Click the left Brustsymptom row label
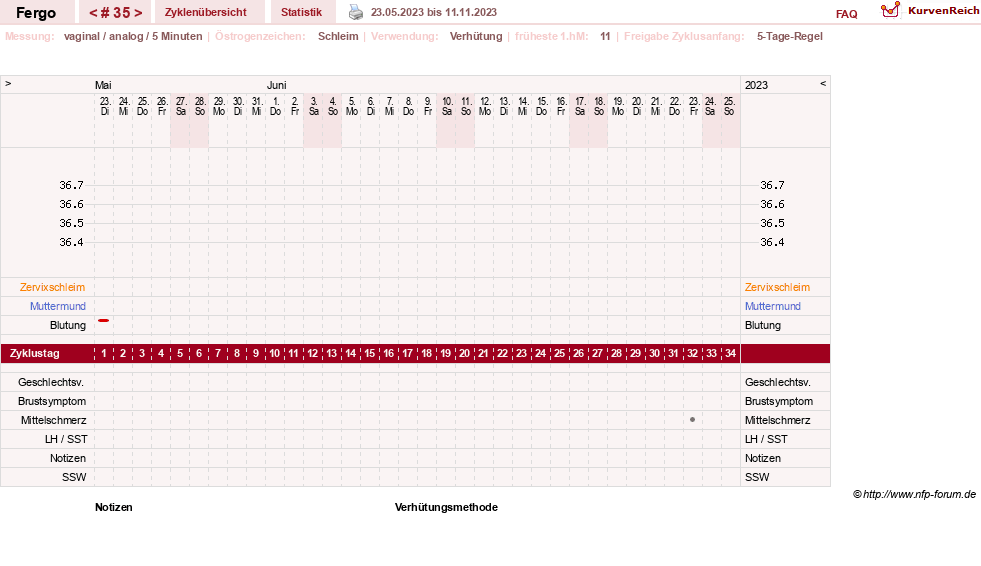 (x=52, y=401)
